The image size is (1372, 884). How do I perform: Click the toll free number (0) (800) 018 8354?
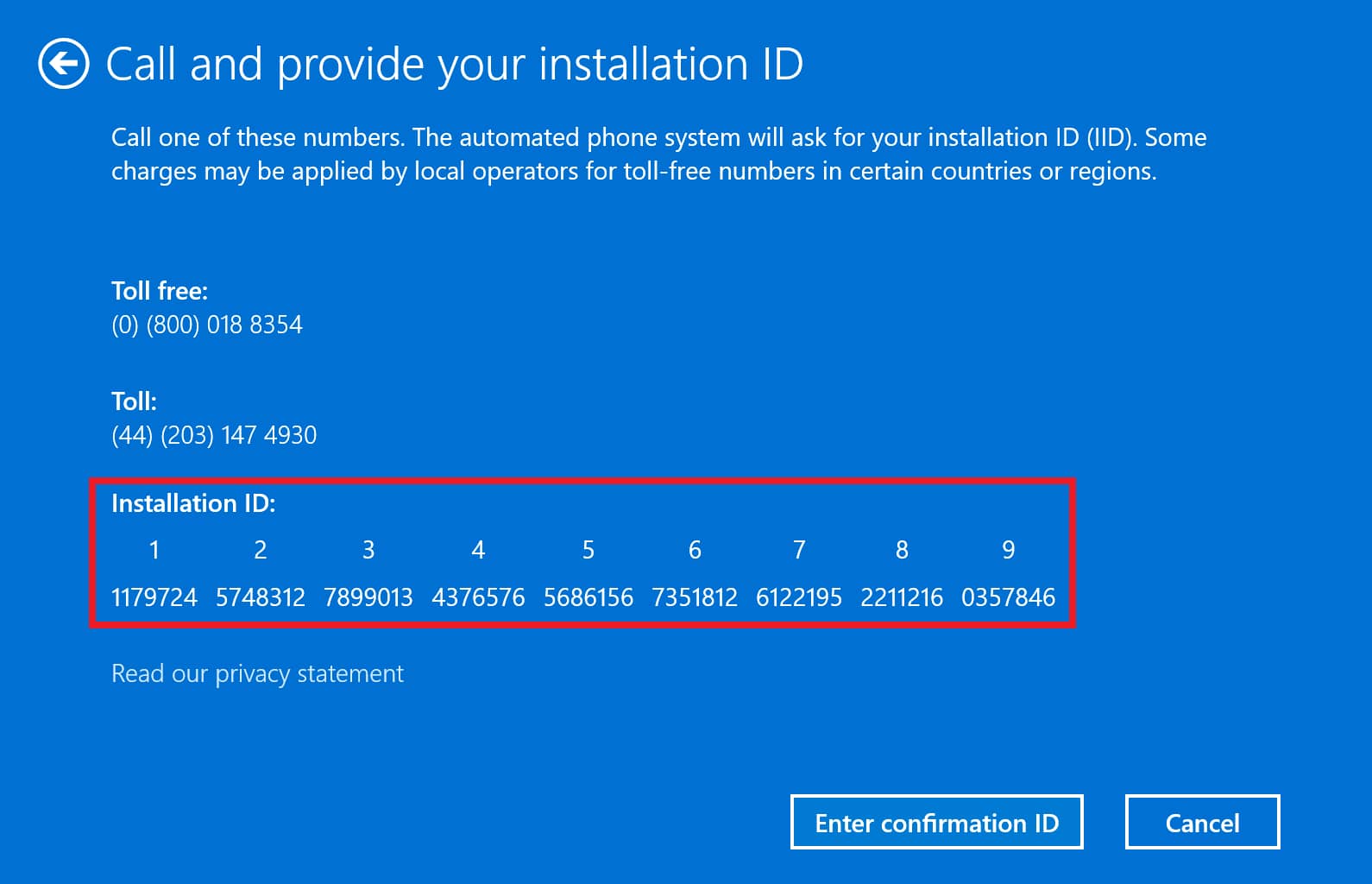click(x=207, y=325)
